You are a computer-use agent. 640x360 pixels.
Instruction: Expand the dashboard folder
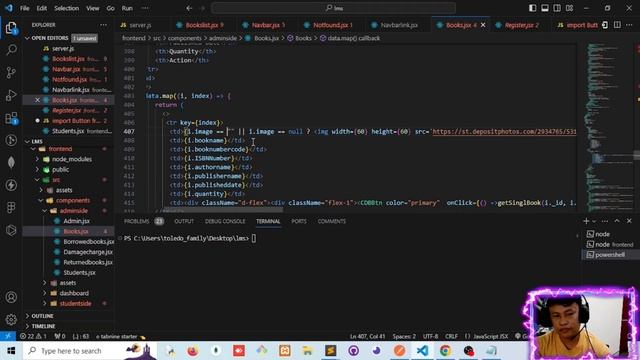(74, 293)
